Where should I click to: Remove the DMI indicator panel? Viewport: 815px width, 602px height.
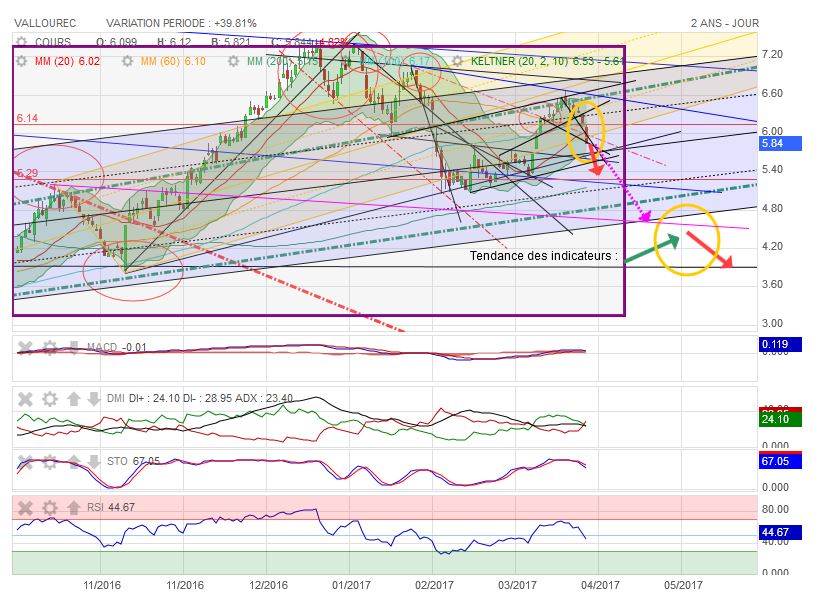click(25, 399)
